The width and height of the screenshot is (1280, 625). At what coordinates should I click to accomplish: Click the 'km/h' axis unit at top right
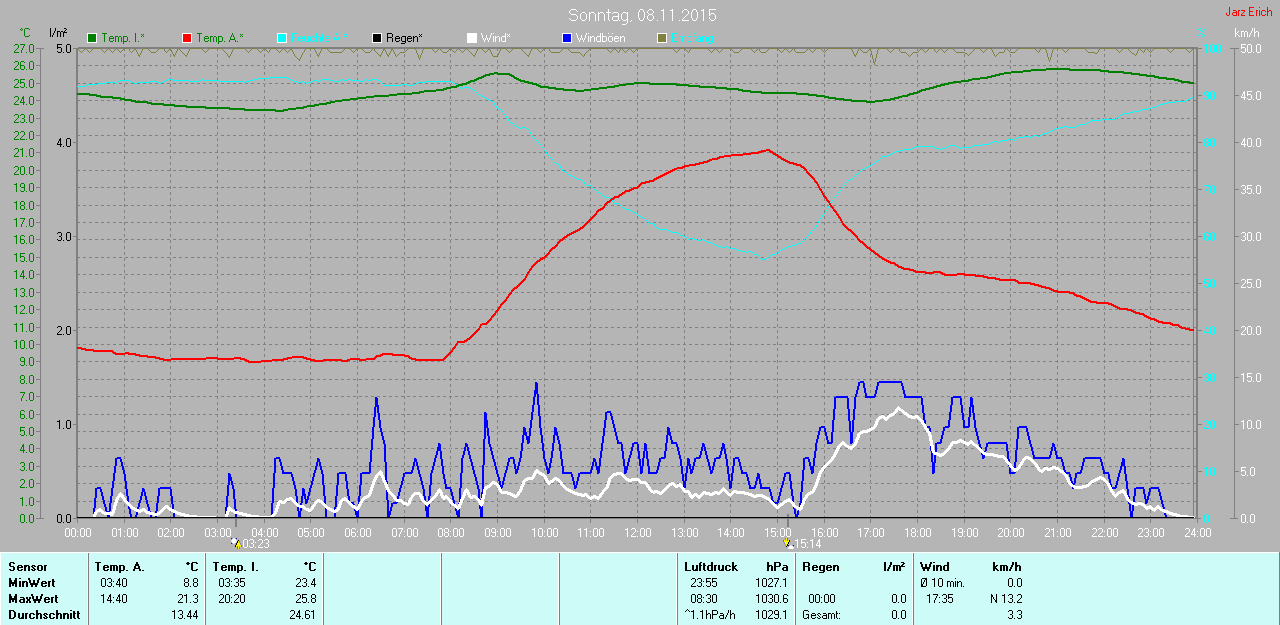pyautogui.click(x=1247, y=33)
